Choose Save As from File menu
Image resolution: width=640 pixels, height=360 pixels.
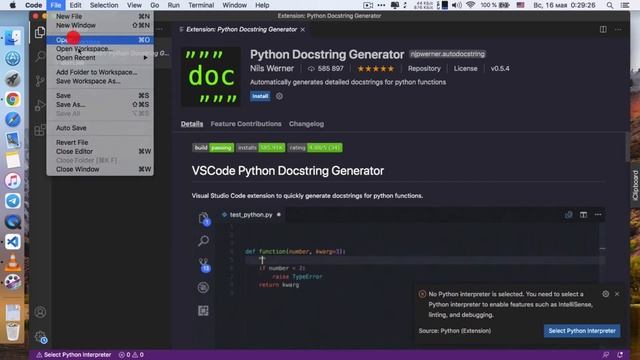click(x=100, y=104)
